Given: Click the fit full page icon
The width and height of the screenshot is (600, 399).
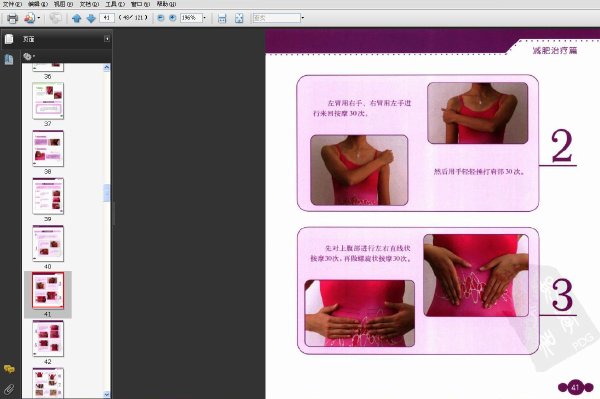Looking at the screenshot, I should (239, 18).
